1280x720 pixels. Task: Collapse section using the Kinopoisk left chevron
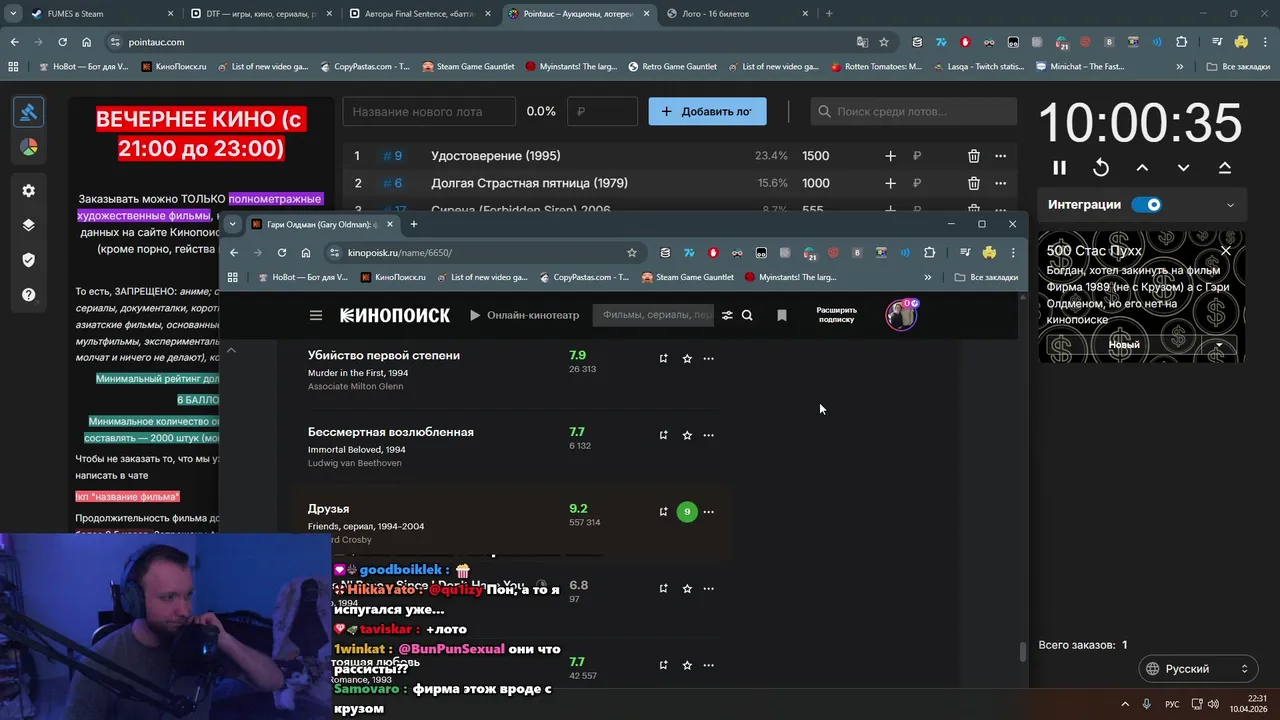click(231, 350)
